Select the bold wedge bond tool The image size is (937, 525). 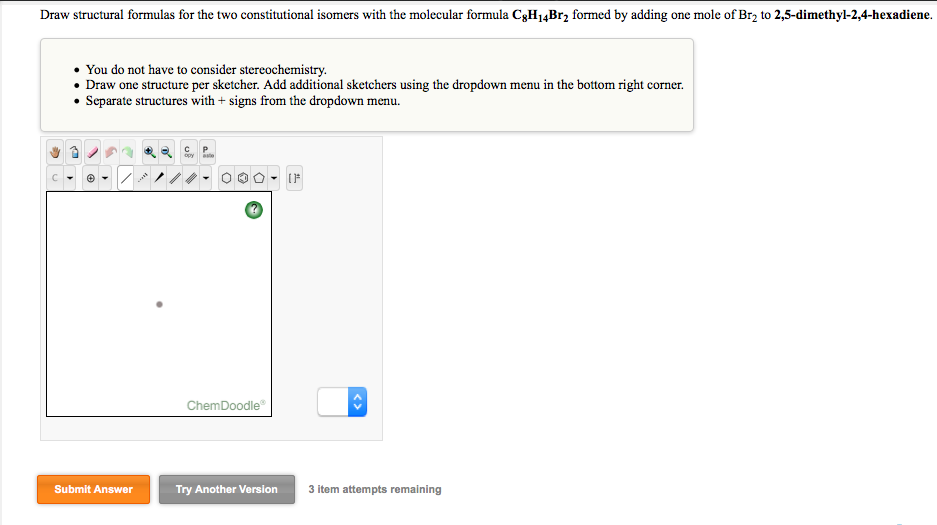point(159,178)
